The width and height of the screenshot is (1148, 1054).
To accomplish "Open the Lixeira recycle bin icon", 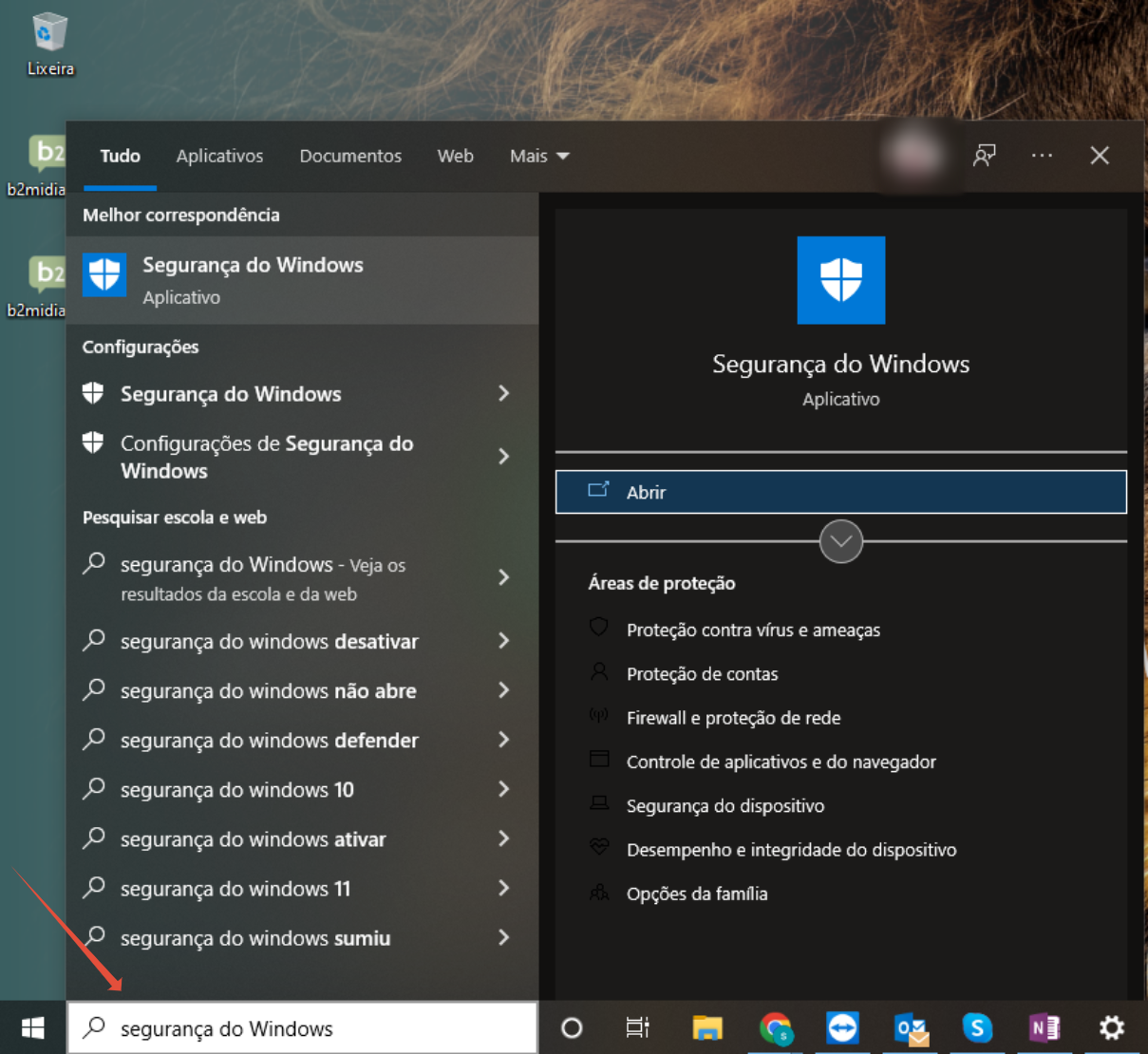I will [x=49, y=44].
